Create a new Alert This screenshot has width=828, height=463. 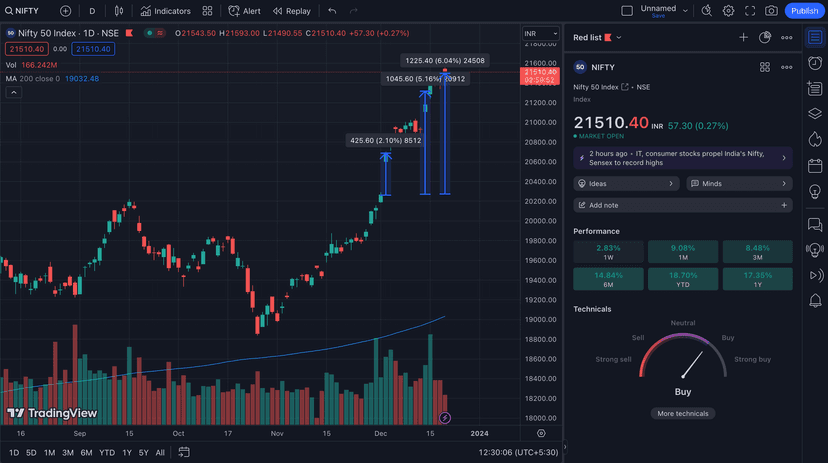[244, 11]
